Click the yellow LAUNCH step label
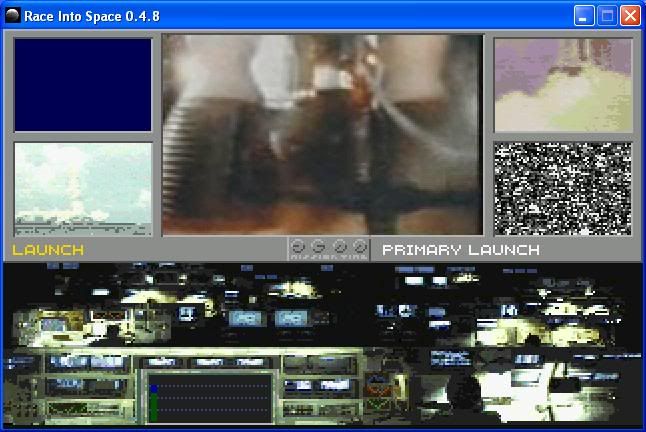 48,250
